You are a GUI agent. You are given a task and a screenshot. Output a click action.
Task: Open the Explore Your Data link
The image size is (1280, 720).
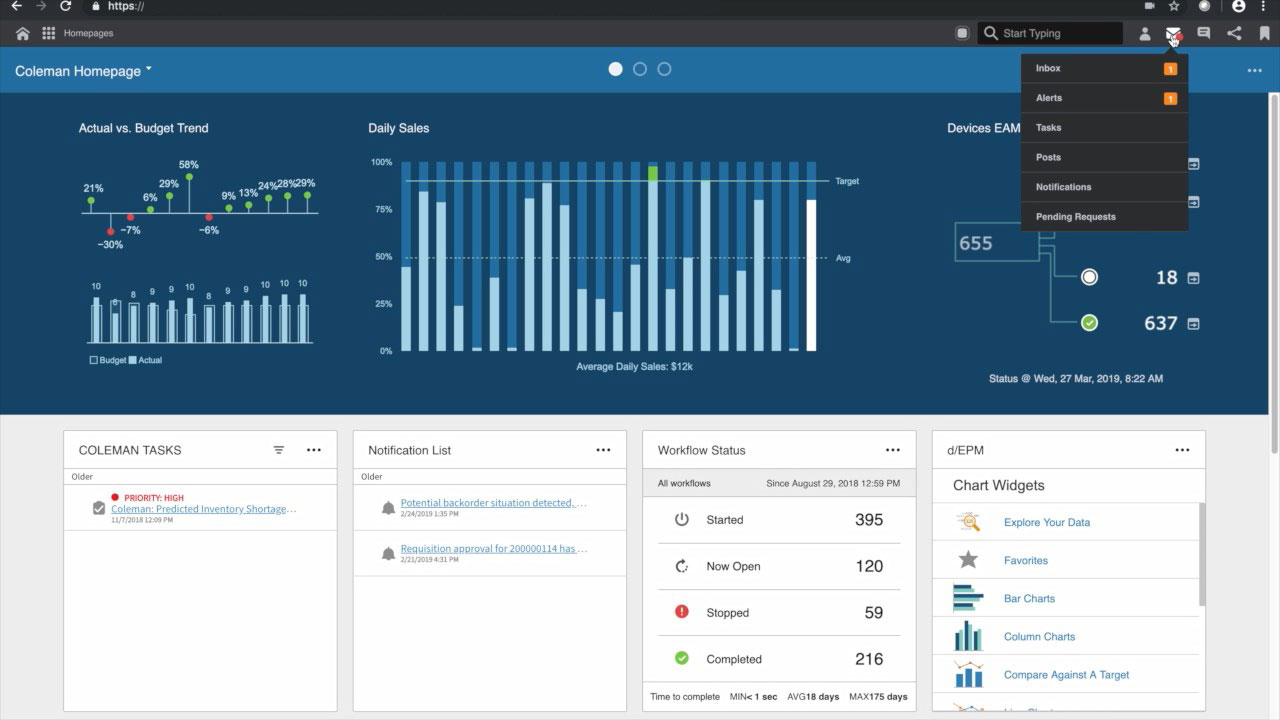[1047, 522]
